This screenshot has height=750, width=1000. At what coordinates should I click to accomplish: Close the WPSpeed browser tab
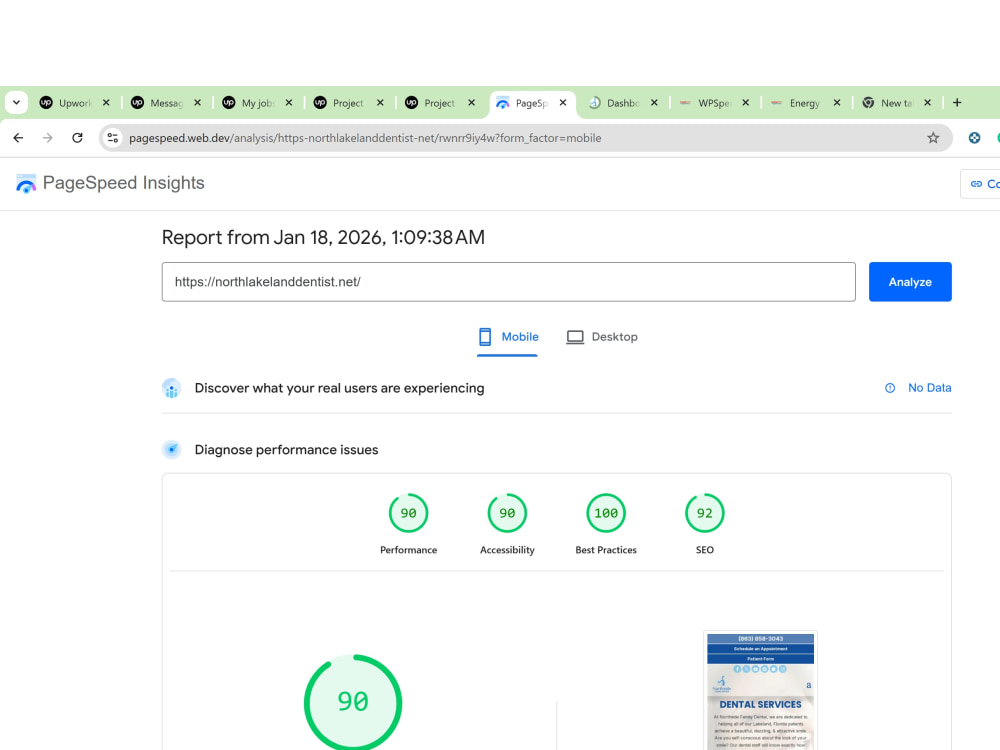click(746, 103)
